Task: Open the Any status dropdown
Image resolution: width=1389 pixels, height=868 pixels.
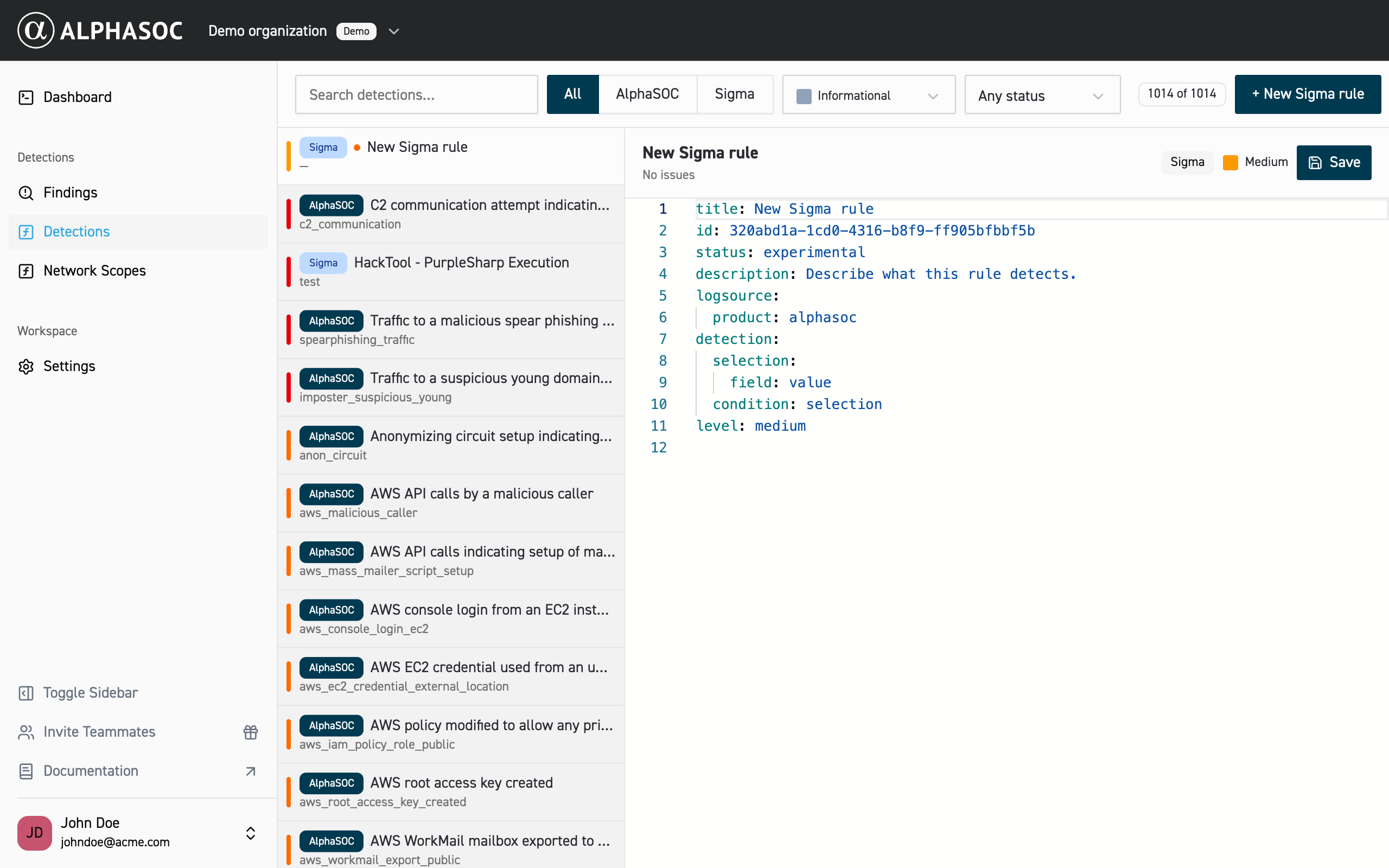Action: pos(1042,95)
